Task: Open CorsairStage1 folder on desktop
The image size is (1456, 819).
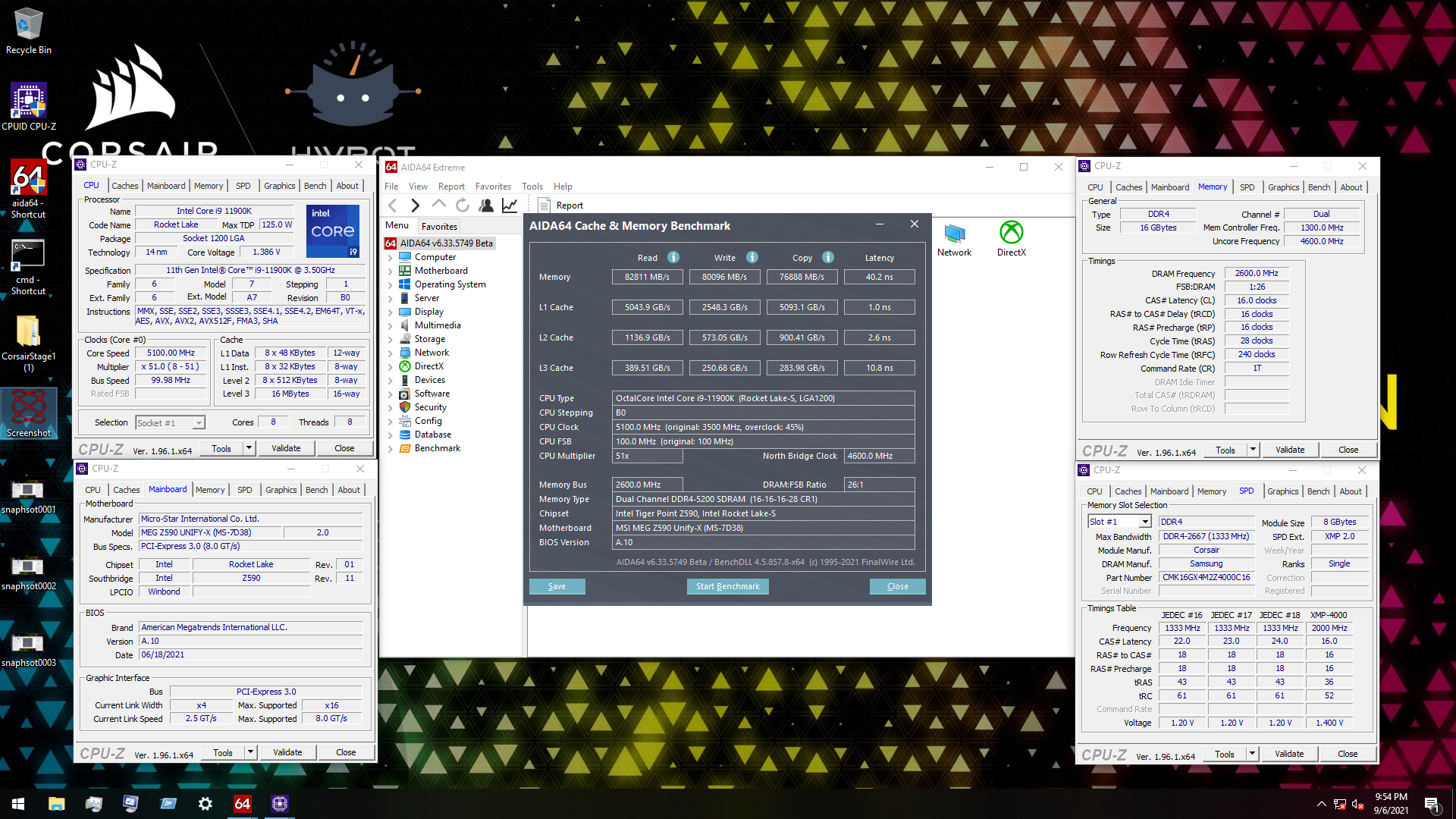Action: point(29,343)
